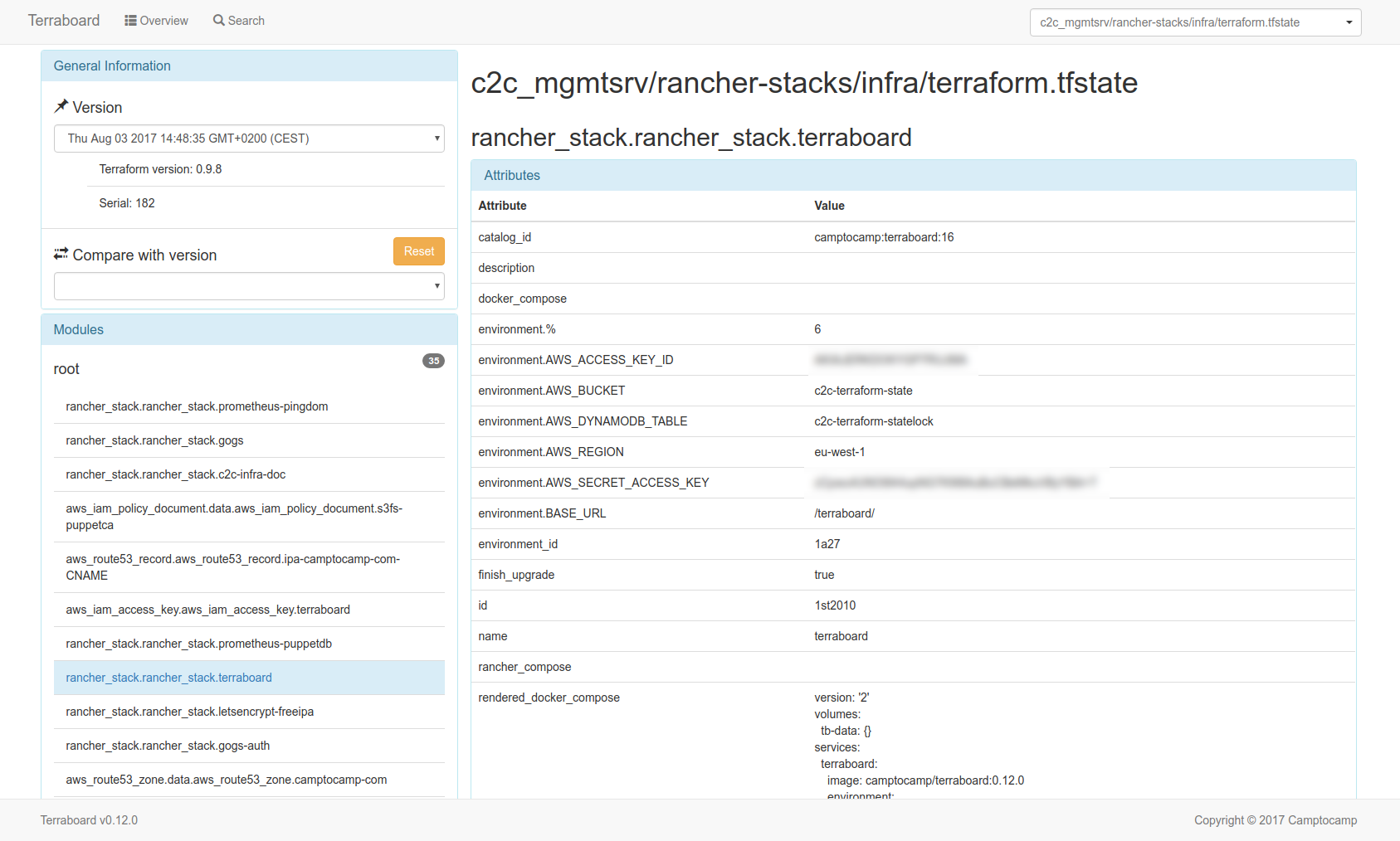
Task: Click the Modules panel header
Action: pyautogui.click(x=249, y=329)
